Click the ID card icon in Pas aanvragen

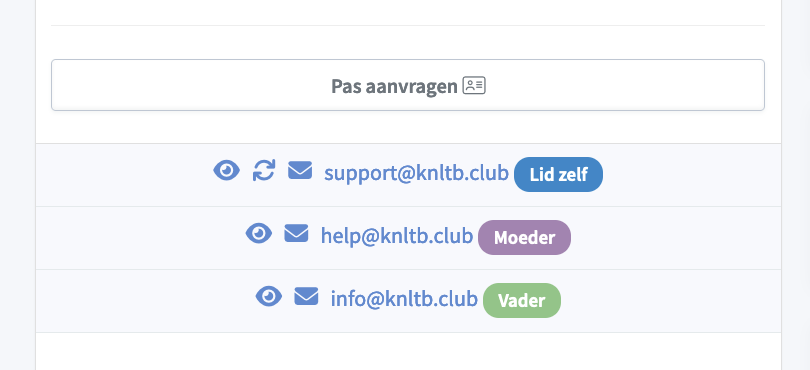click(x=474, y=85)
